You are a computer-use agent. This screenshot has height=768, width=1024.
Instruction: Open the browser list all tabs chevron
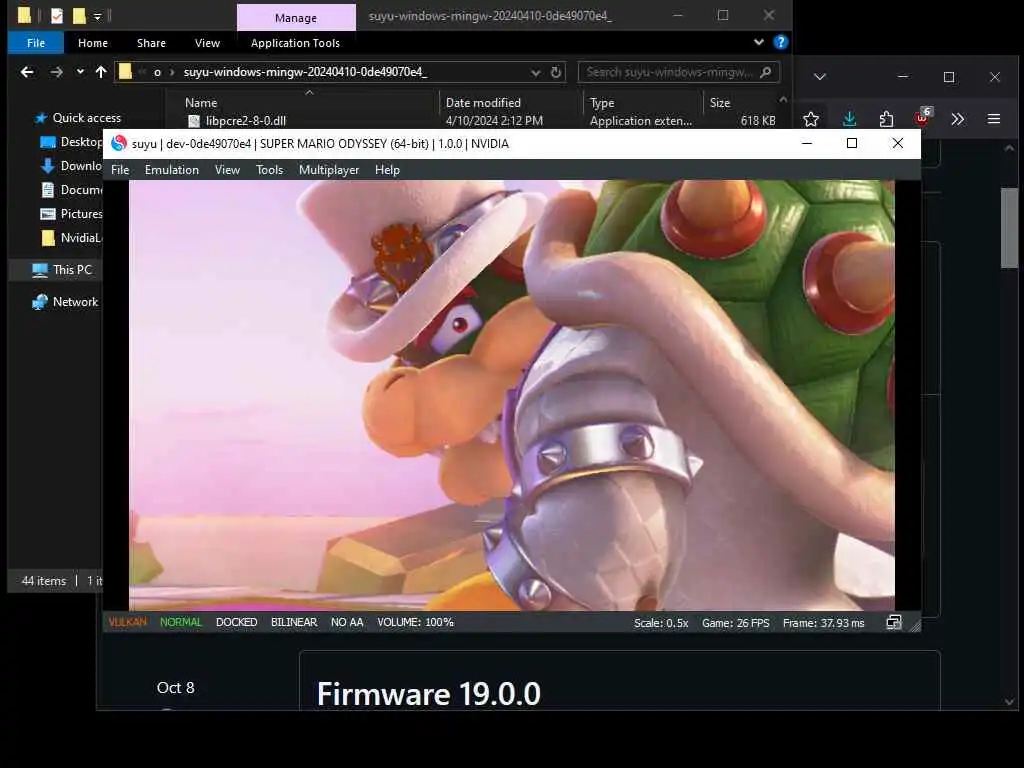point(820,77)
